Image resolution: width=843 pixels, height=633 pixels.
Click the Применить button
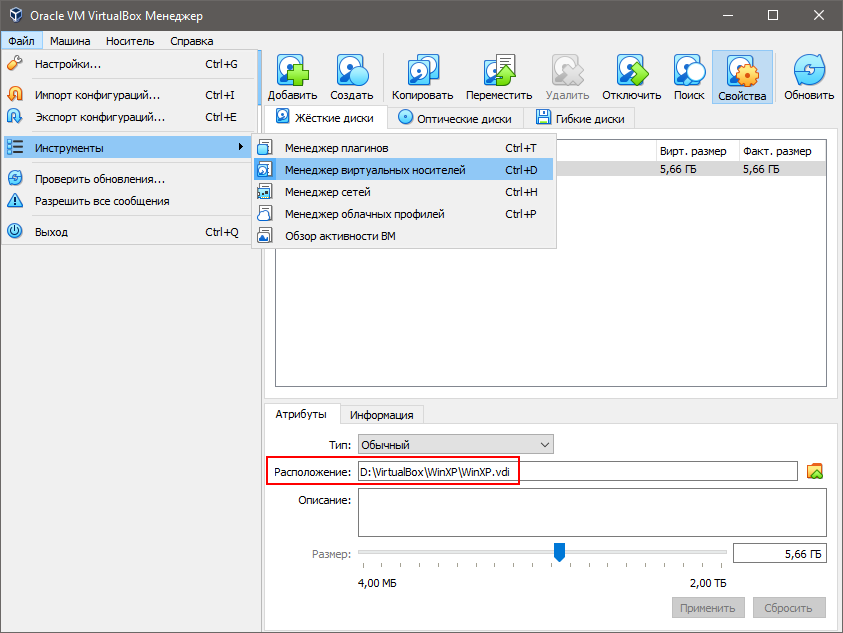708,608
